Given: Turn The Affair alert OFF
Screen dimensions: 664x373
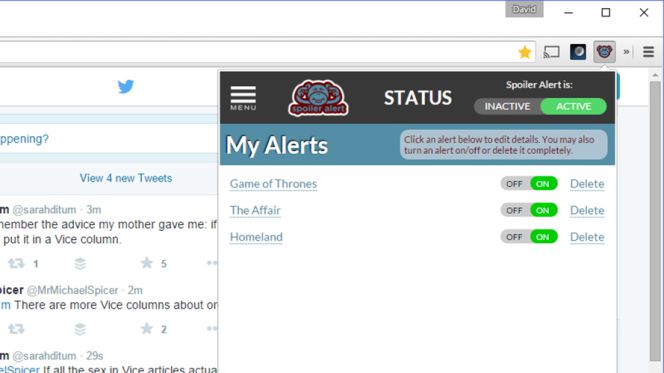Looking at the screenshot, I should point(515,210).
